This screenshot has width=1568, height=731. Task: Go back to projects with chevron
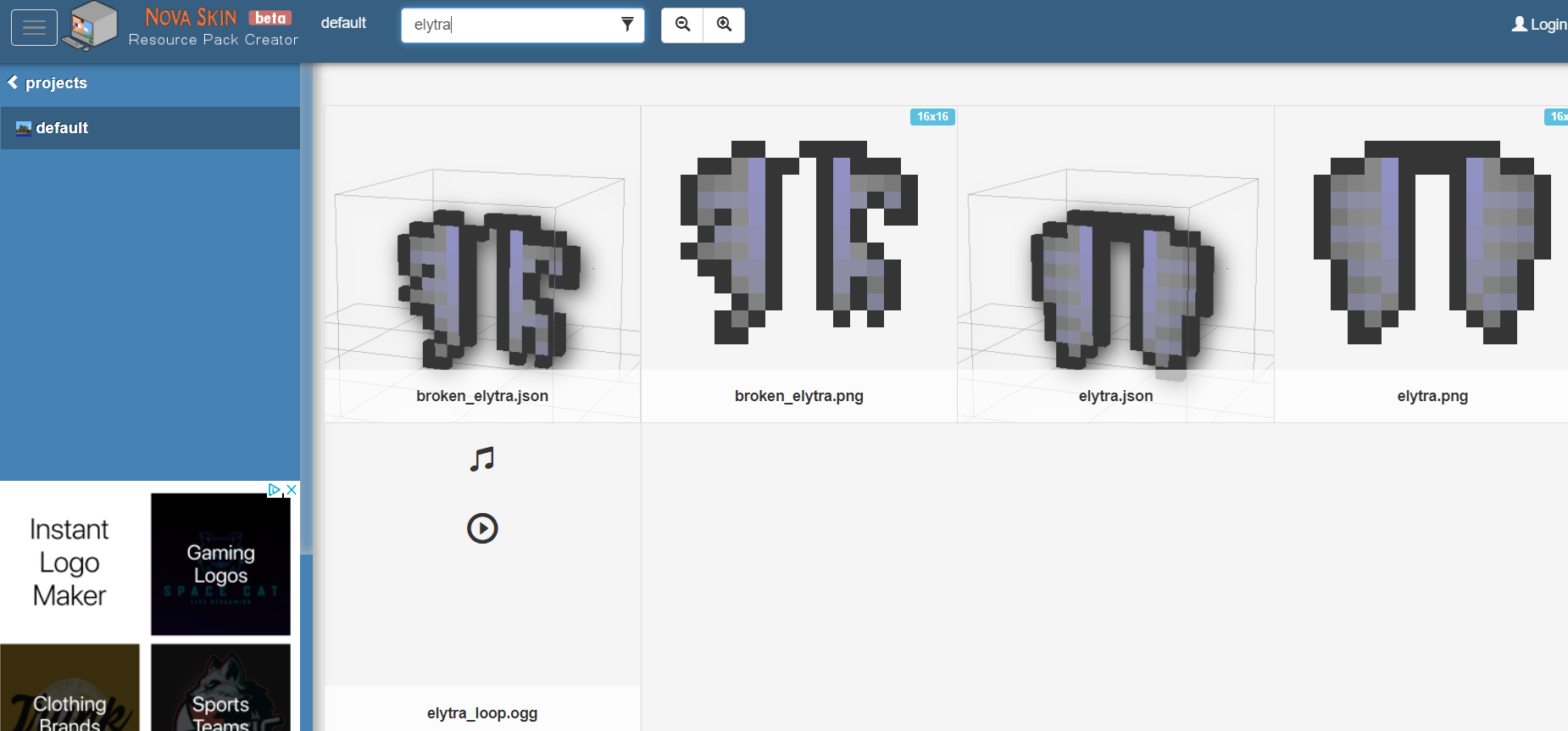(14, 82)
